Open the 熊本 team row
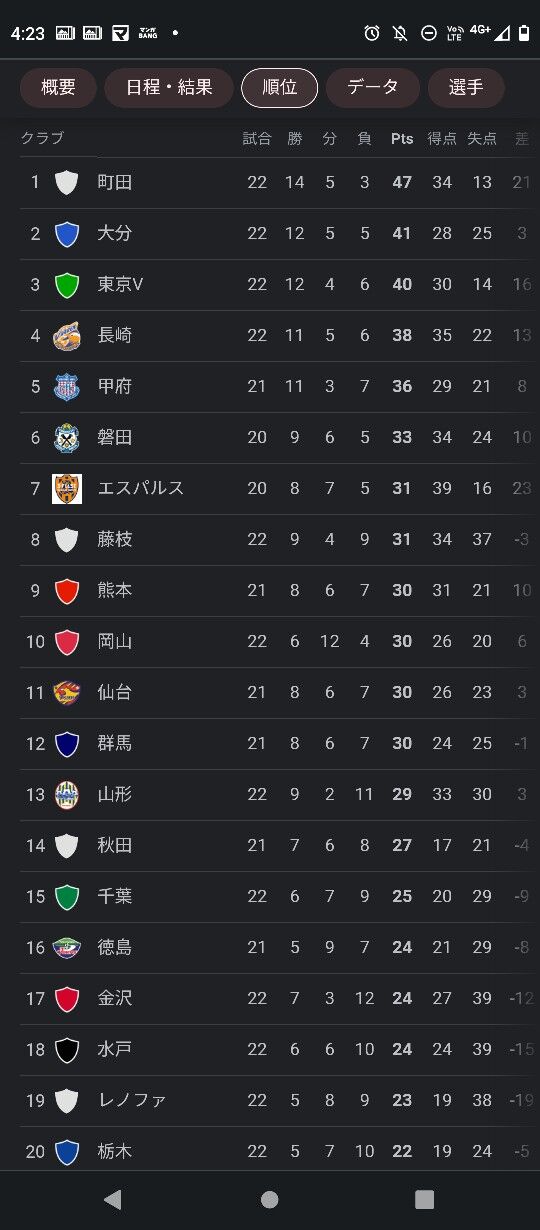This screenshot has height=1230, width=540. (270, 590)
